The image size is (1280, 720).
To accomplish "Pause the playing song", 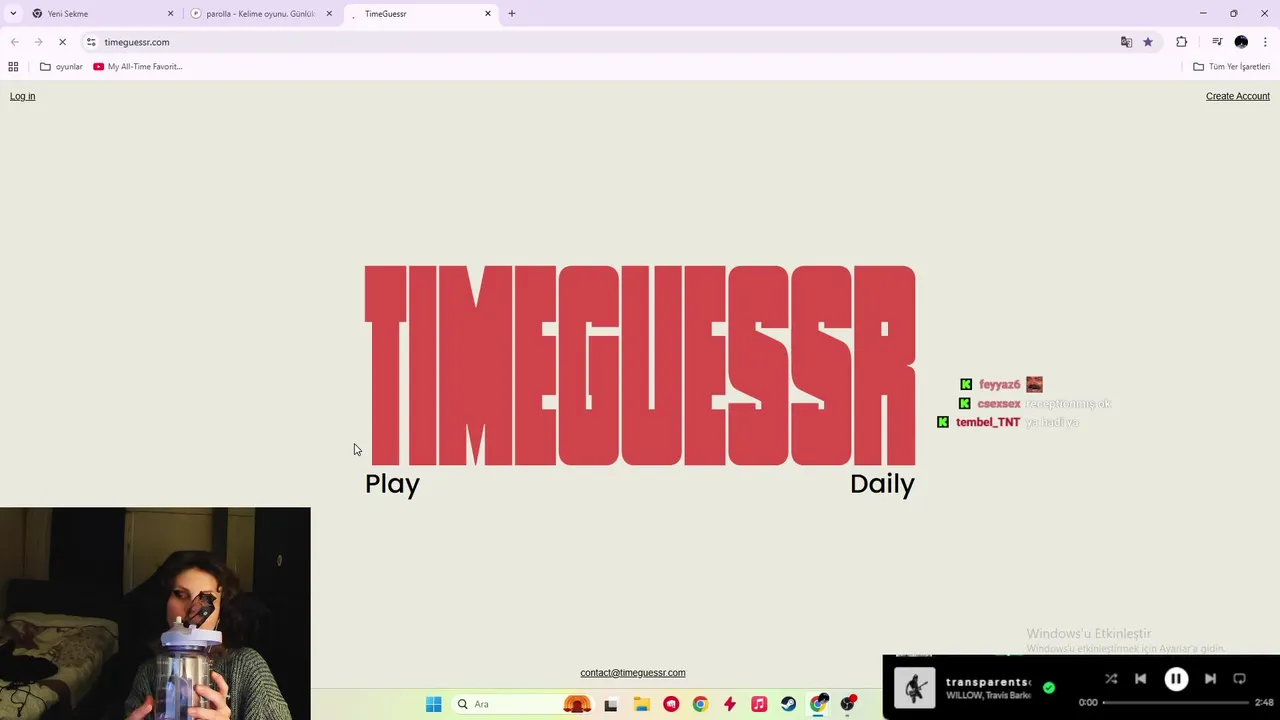I will [x=1176, y=679].
